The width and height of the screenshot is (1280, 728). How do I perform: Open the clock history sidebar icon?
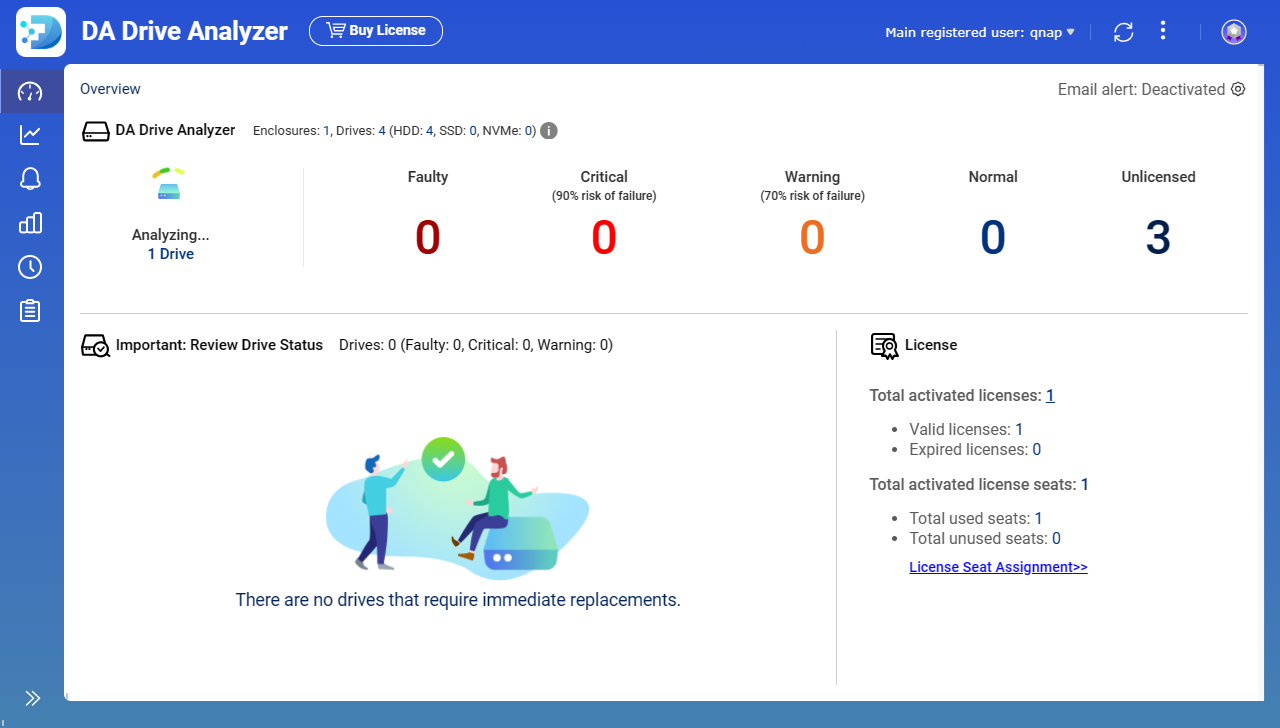tap(31, 267)
